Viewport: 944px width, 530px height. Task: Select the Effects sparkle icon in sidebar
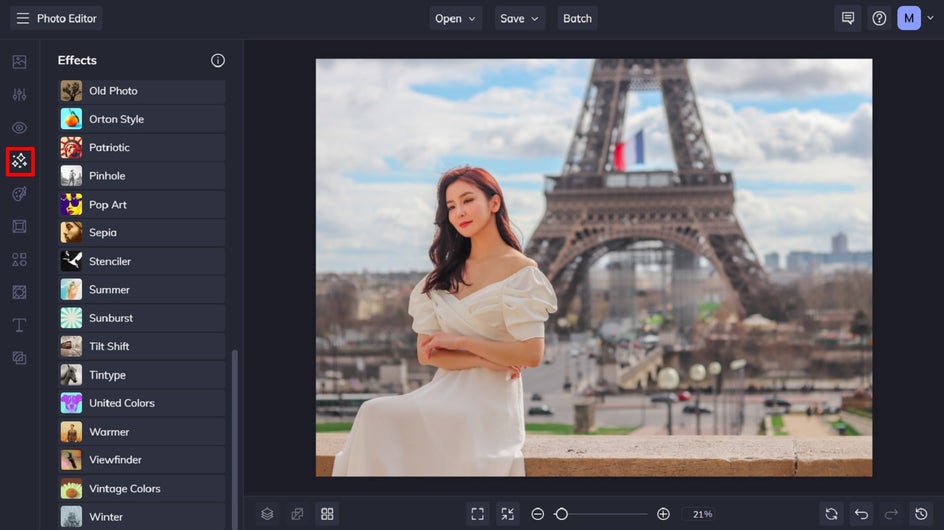[x=20, y=161]
